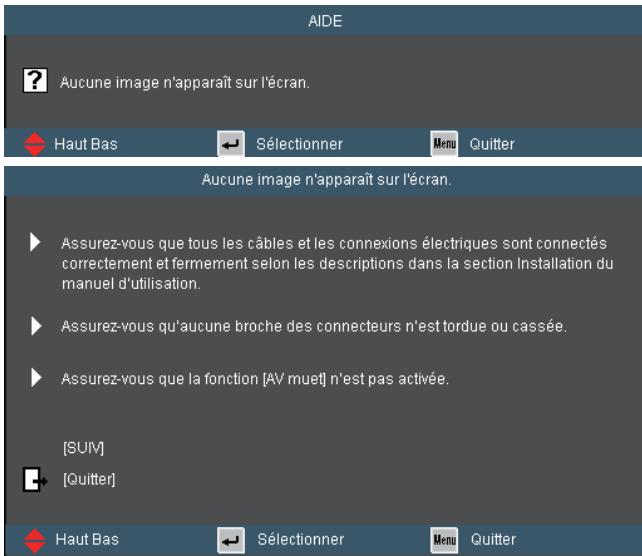This screenshot has height=556, width=642.
Task: Click the Enter key icon in bottom bar
Action: pos(231,540)
